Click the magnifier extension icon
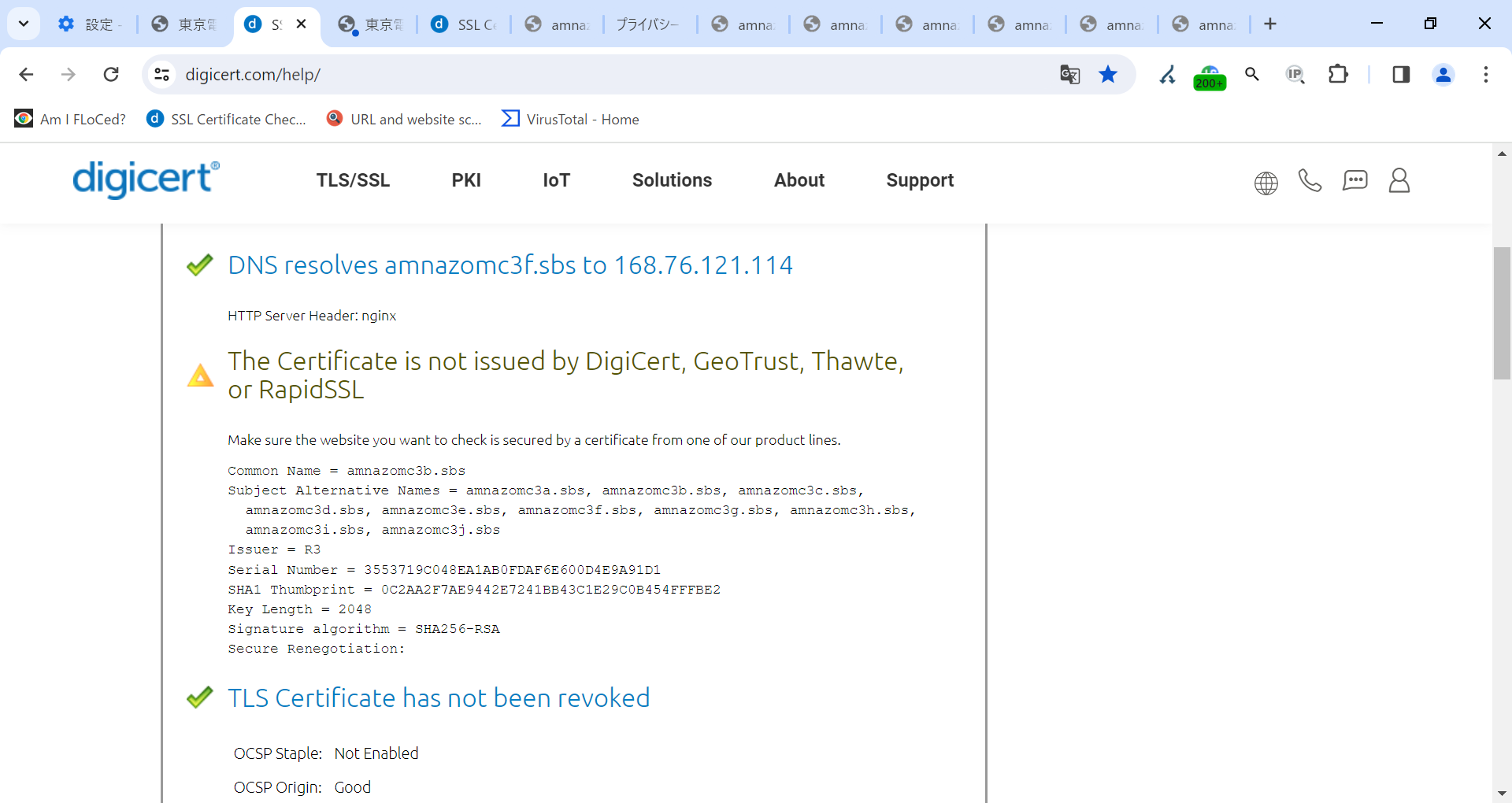1512x803 pixels. pyautogui.click(x=1252, y=74)
